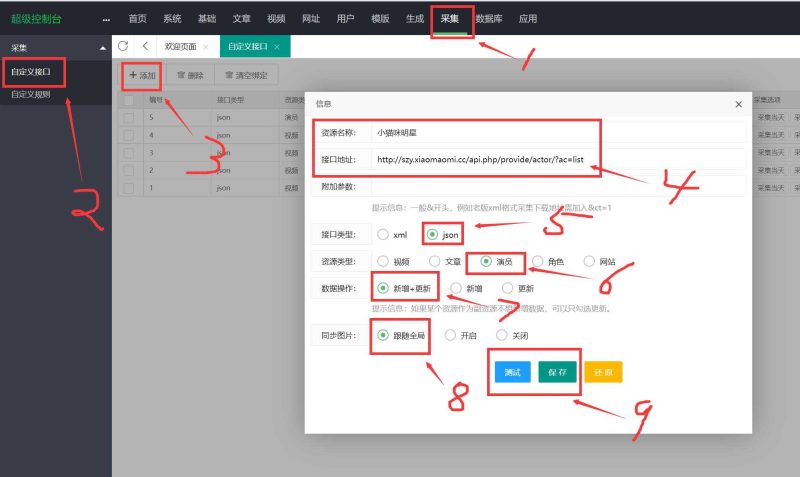
Task: Close the 自定义接口 tab with its X
Action: tap(276, 47)
